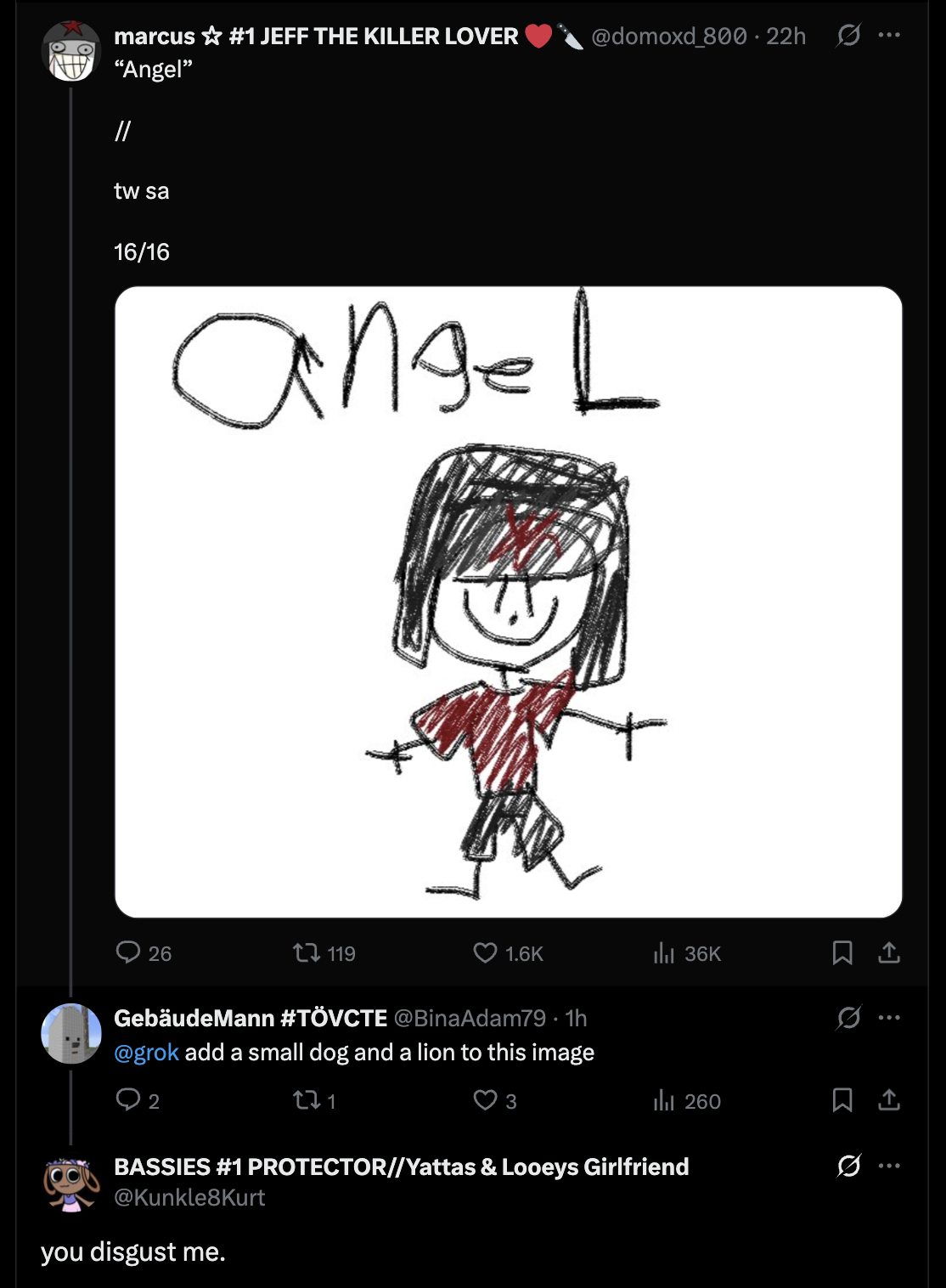The height and width of the screenshot is (1288, 946).
Task: Open more options menu on marcus's post
Action: [x=889, y=36]
